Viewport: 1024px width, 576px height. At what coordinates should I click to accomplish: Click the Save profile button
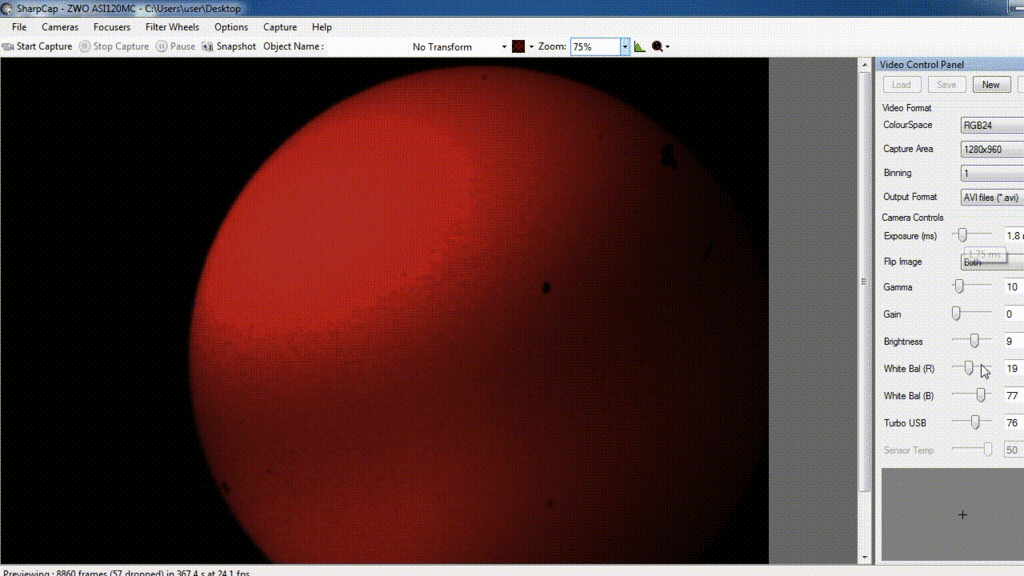[x=946, y=85]
